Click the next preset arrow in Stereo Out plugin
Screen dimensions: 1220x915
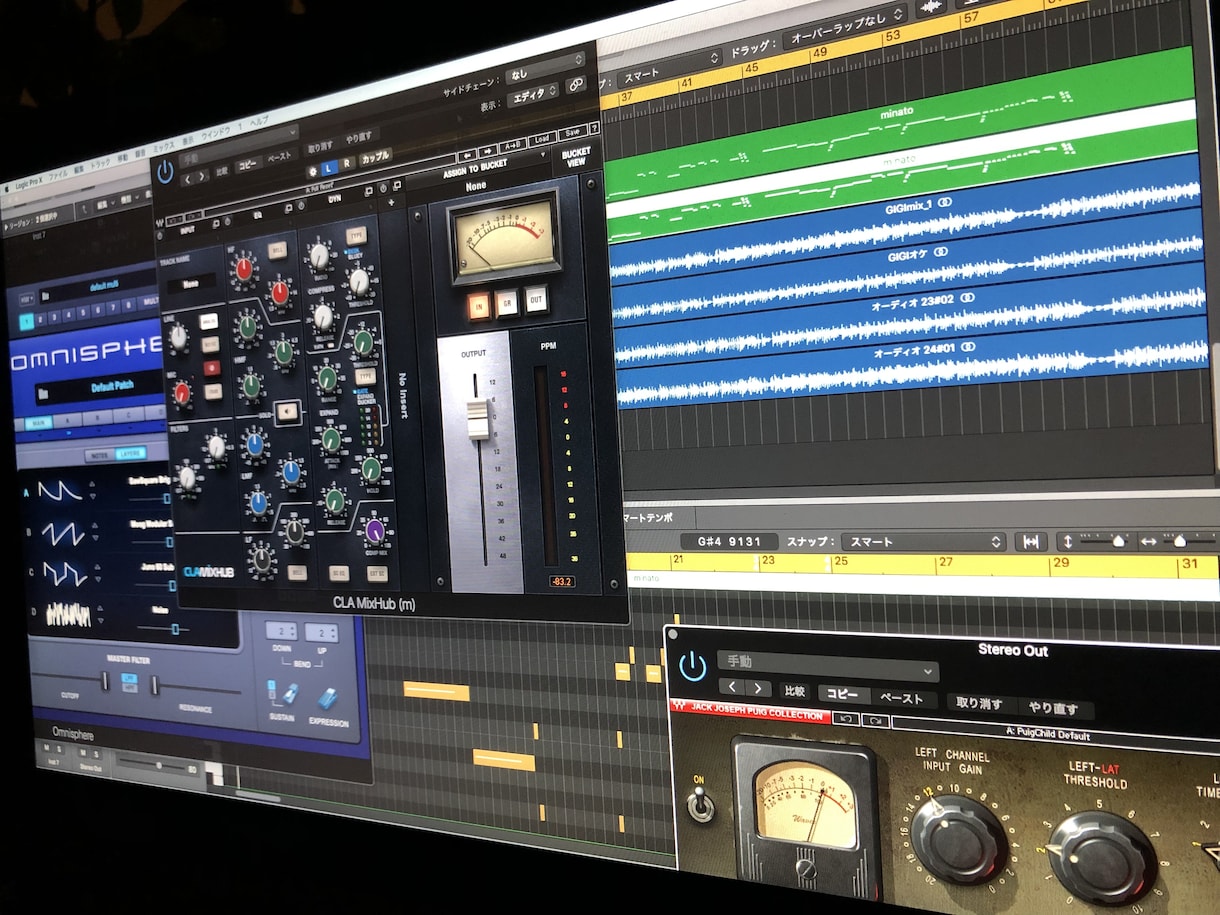tap(759, 688)
